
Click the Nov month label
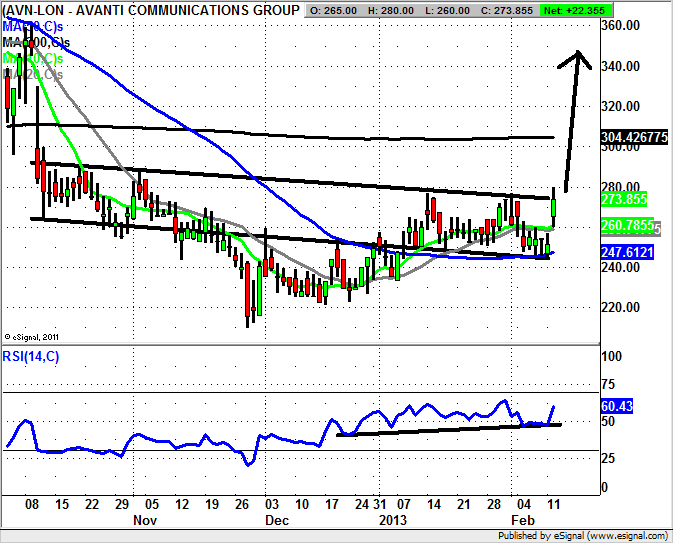point(145,520)
